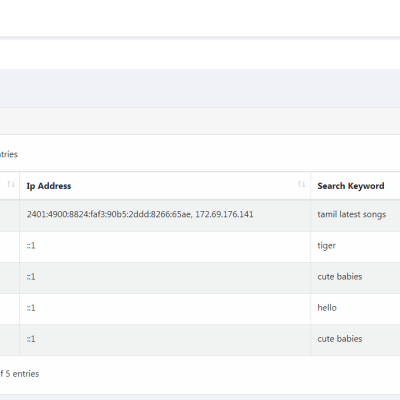Image resolution: width=400 pixels, height=400 pixels.
Task: Click the ::1 address in hello row
Action: [x=31, y=308]
